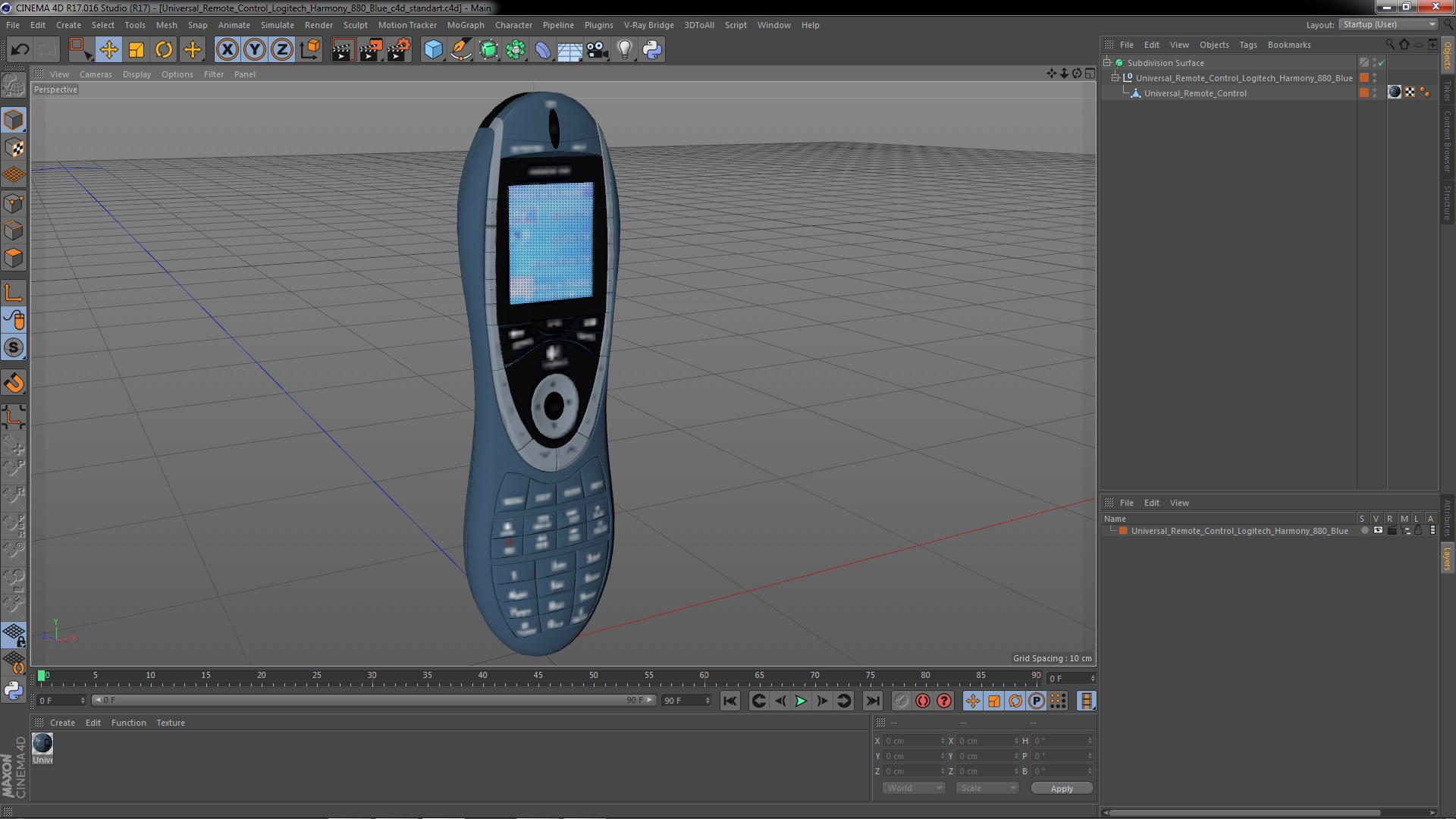Image resolution: width=1456 pixels, height=819 pixels.
Task: Click Render to Picture Viewer icon
Action: [x=370, y=50]
